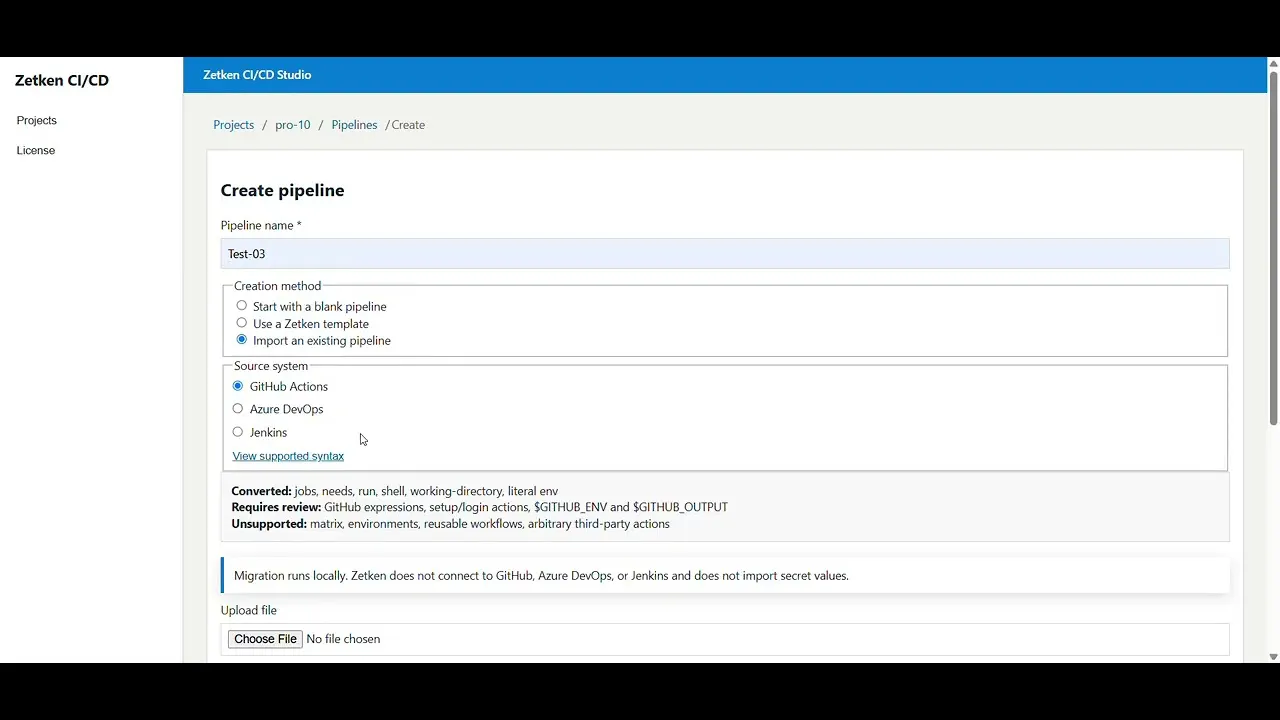The image size is (1280, 720).
Task: Pick GitHub Actions as source system
Action: point(237,386)
